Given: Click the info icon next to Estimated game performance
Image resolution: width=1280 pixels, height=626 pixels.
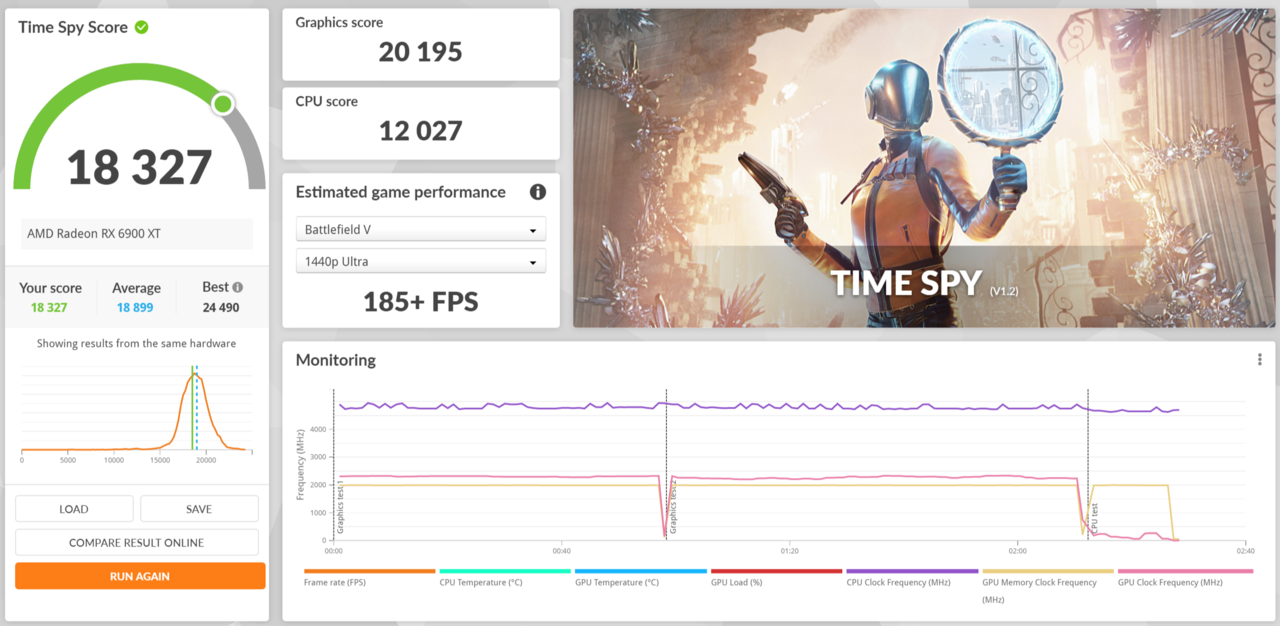Looking at the screenshot, I should click(x=537, y=192).
